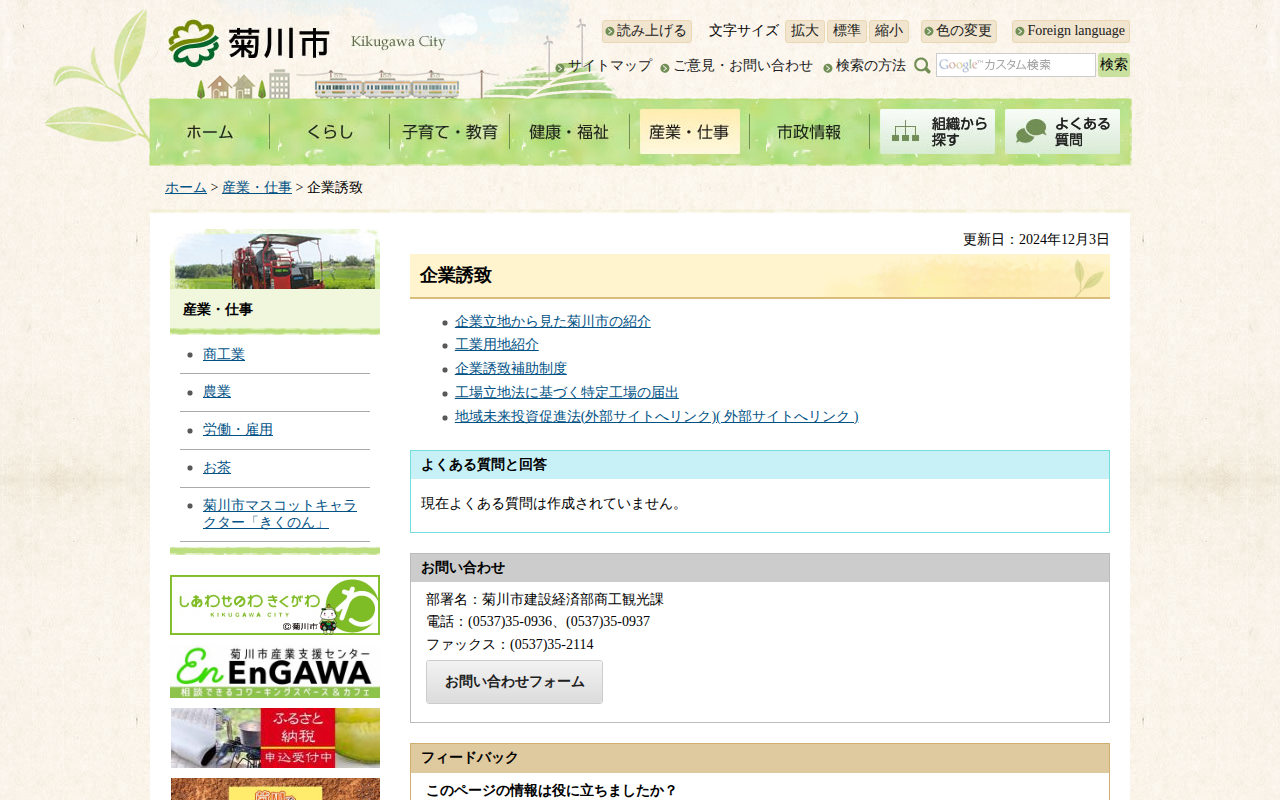Click the 電話 phone number line
The width and height of the screenshot is (1280, 800).
[538, 622]
